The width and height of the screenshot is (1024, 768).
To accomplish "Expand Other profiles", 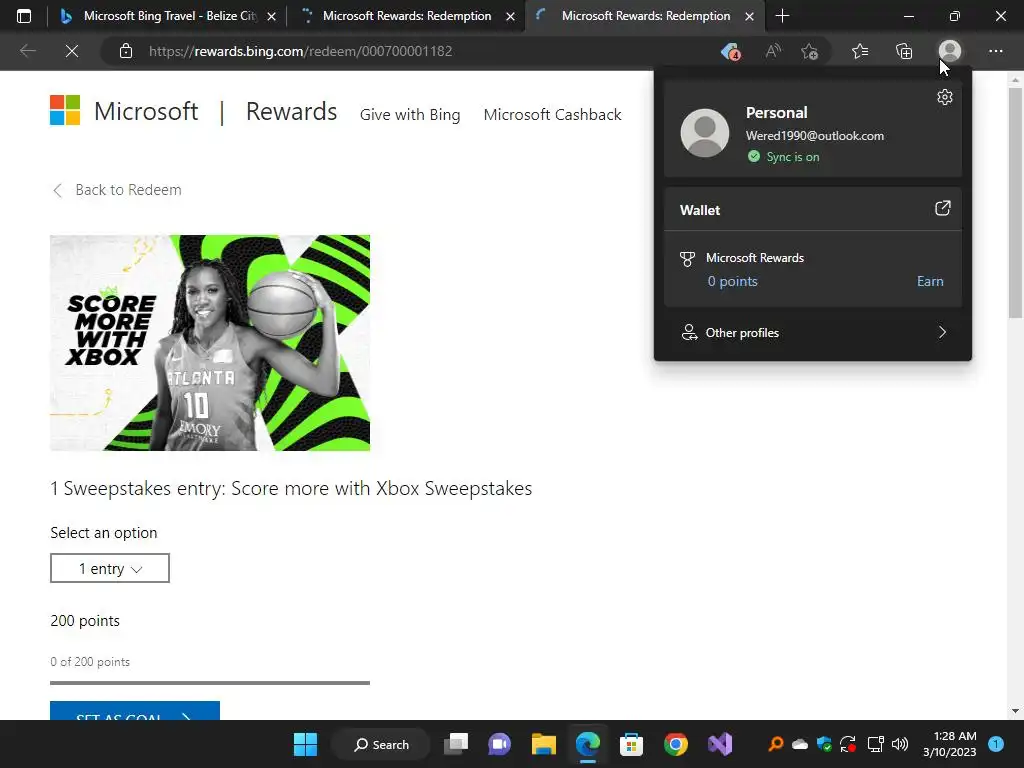I will pyautogui.click(x=812, y=332).
